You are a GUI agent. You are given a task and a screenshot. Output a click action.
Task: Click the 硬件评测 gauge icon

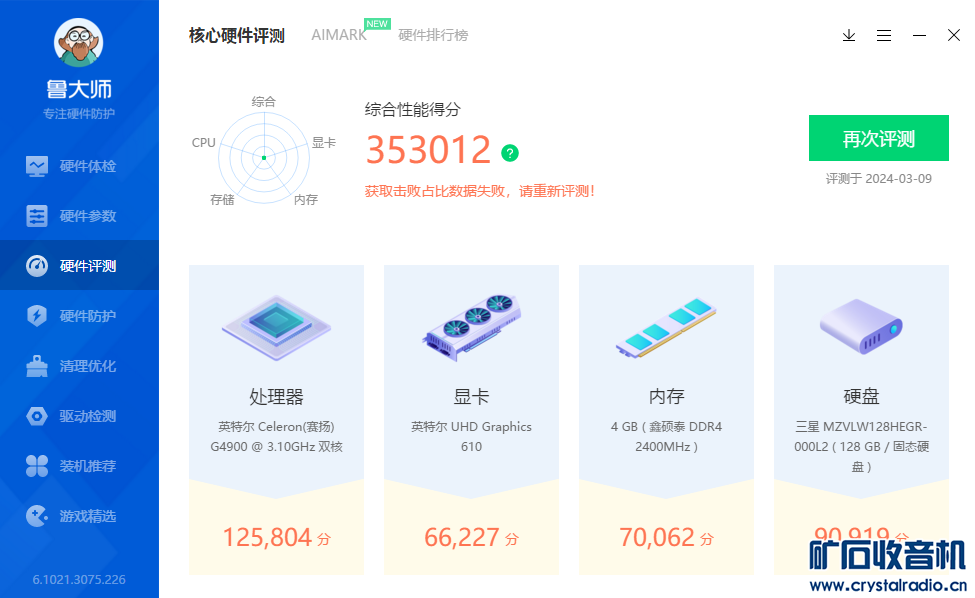[x=37, y=265]
